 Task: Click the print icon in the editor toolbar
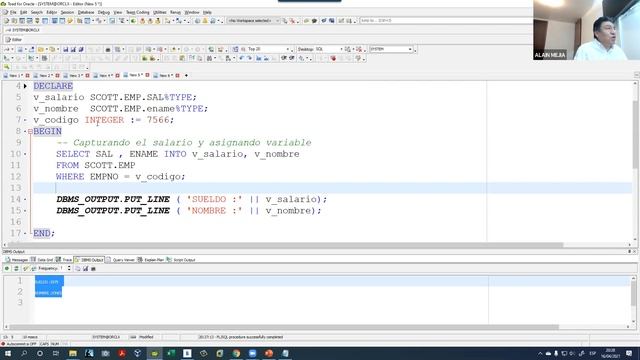108,49
